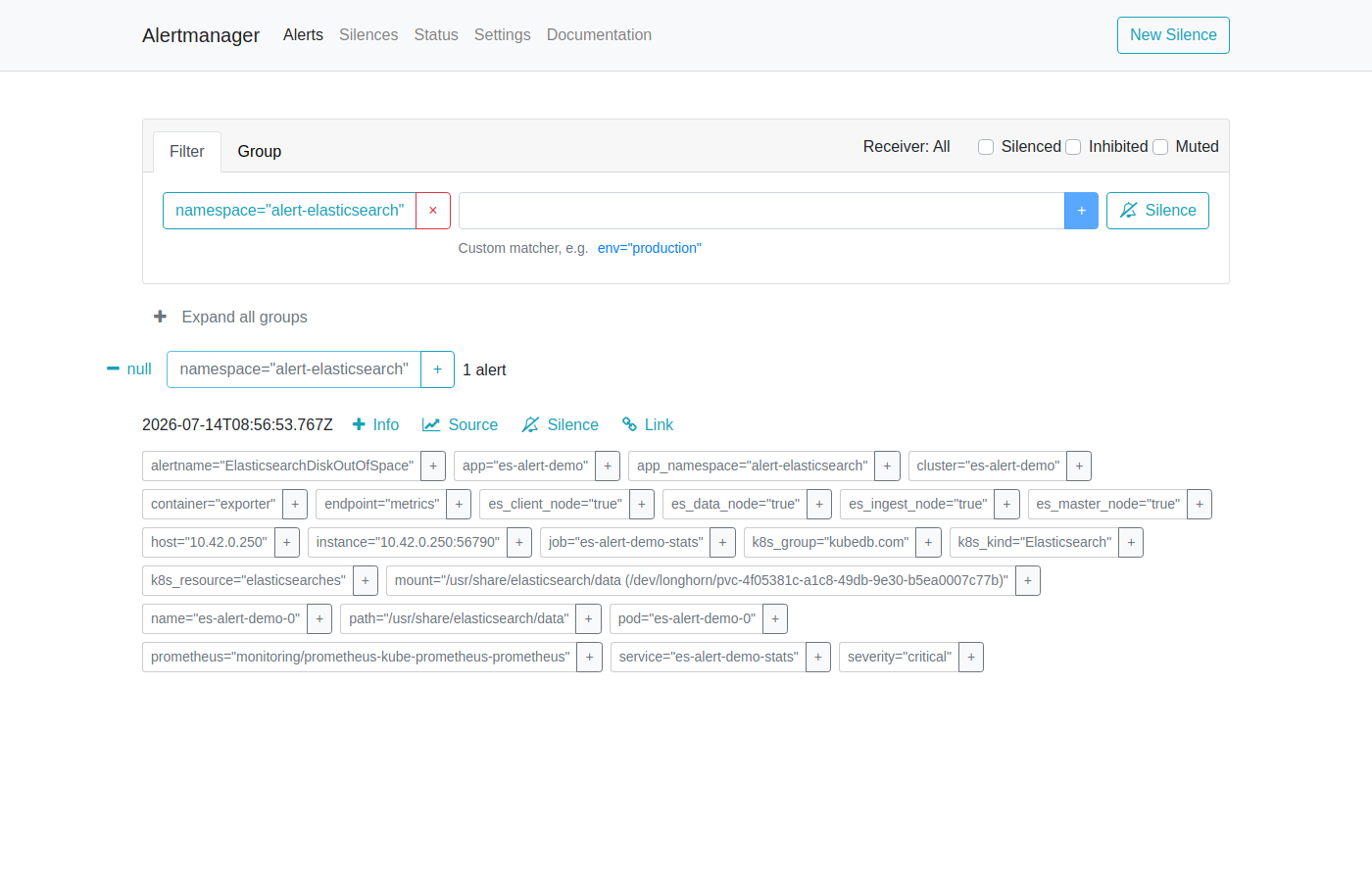
Task: Open the Receiver: All selector
Action: tap(906, 146)
